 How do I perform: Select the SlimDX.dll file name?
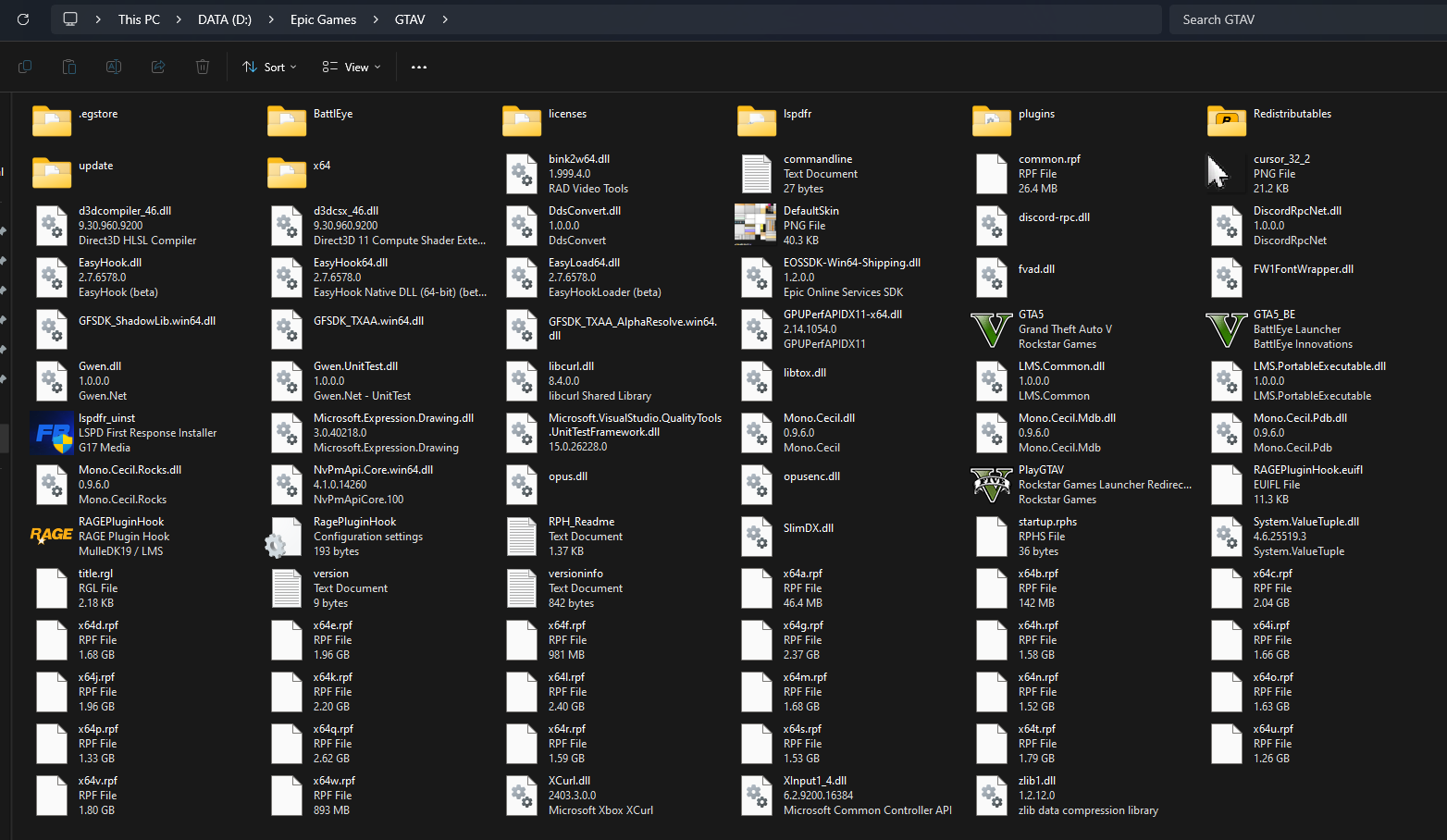[809, 528]
